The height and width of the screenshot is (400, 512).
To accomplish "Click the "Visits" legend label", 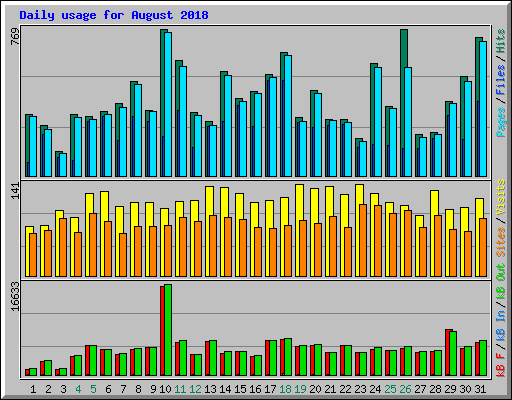I will [501, 197].
